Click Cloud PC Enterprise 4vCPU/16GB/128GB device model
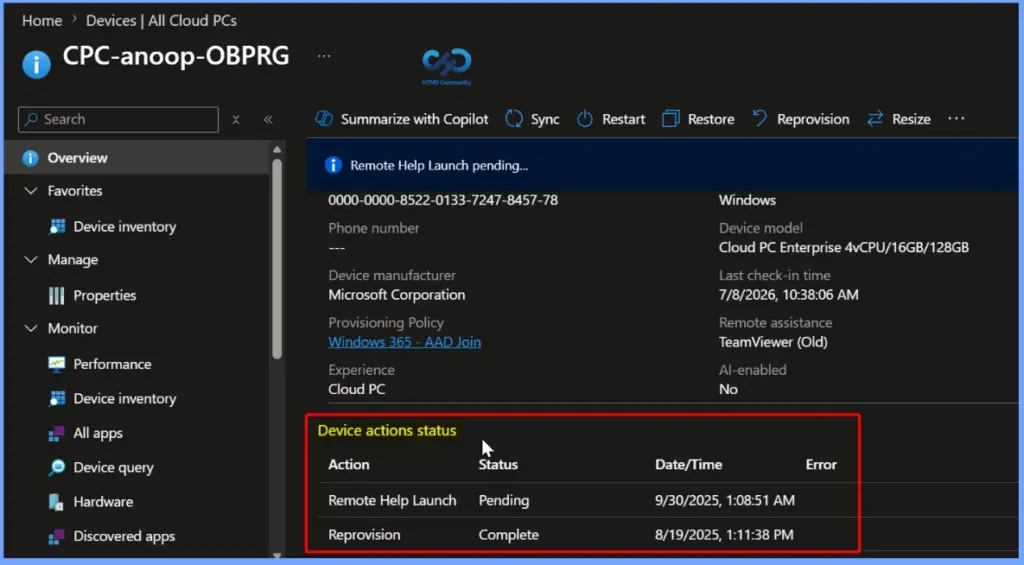Screen dimensions: 1024x565 tap(844, 248)
